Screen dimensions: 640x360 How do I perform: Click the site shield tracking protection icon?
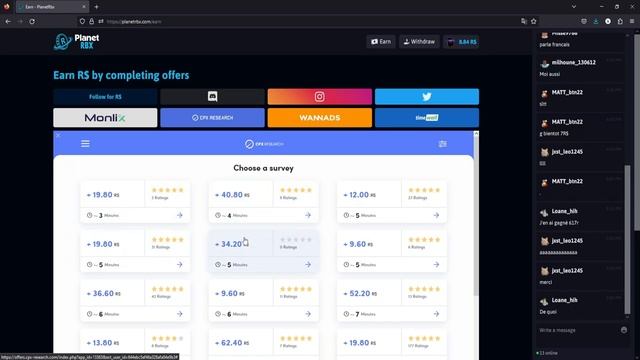point(82,21)
